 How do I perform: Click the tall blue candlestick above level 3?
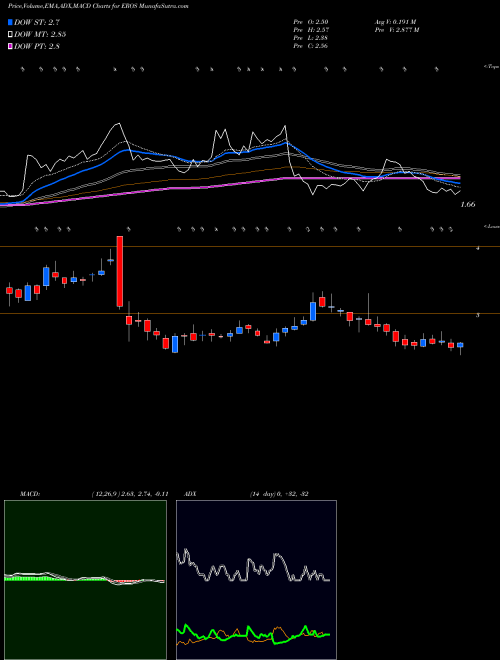pyautogui.click(x=313, y=311)
